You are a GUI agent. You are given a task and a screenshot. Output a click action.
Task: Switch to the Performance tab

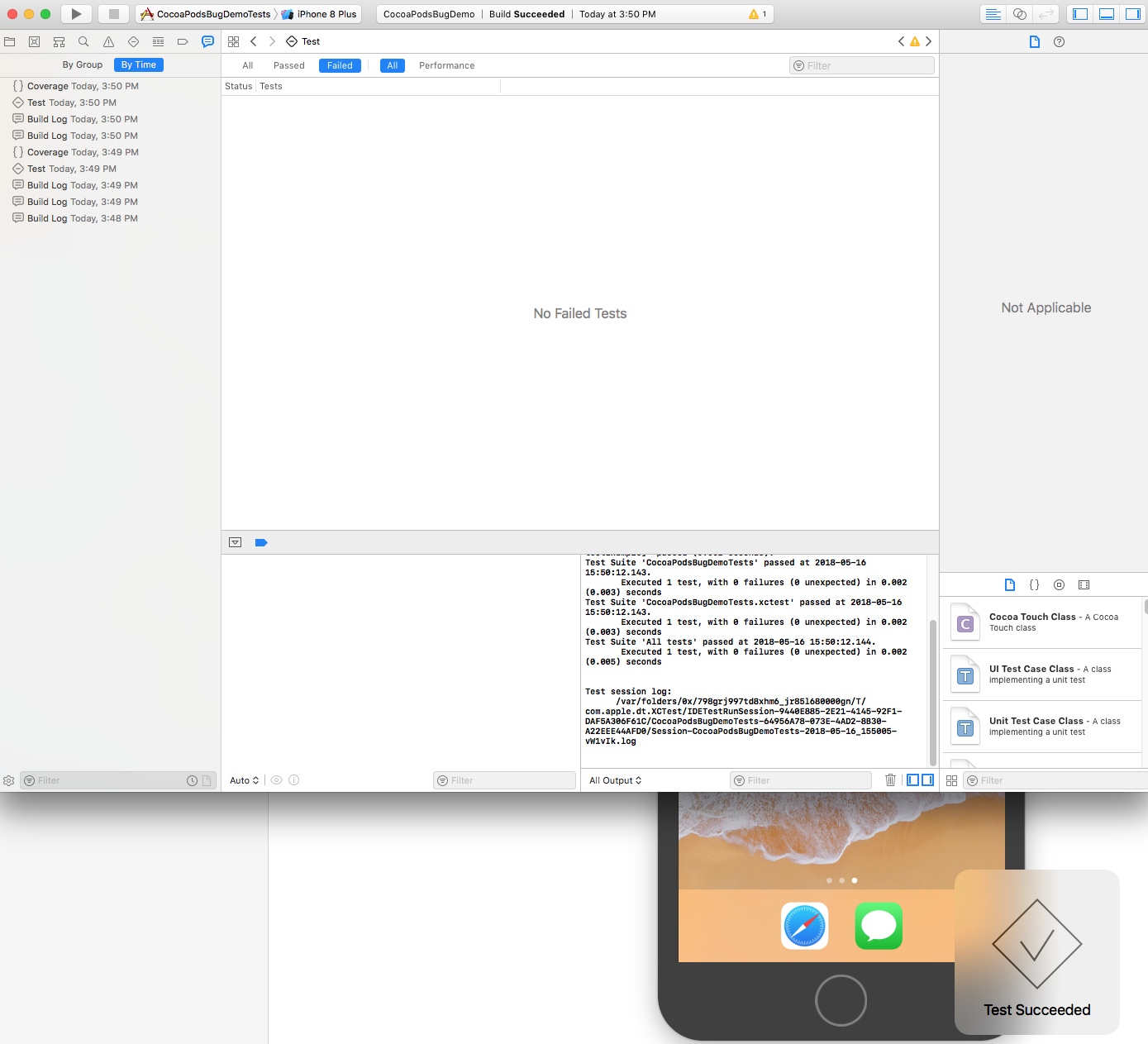tap(446, 65)
